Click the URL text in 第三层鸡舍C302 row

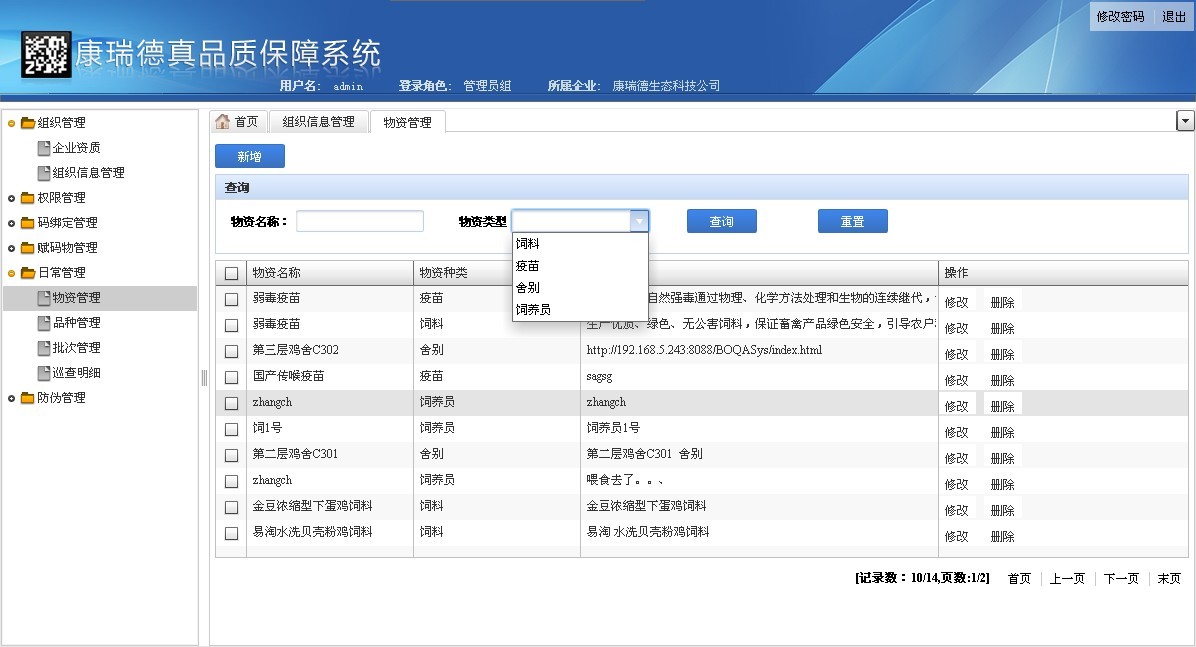coord(704,350)
